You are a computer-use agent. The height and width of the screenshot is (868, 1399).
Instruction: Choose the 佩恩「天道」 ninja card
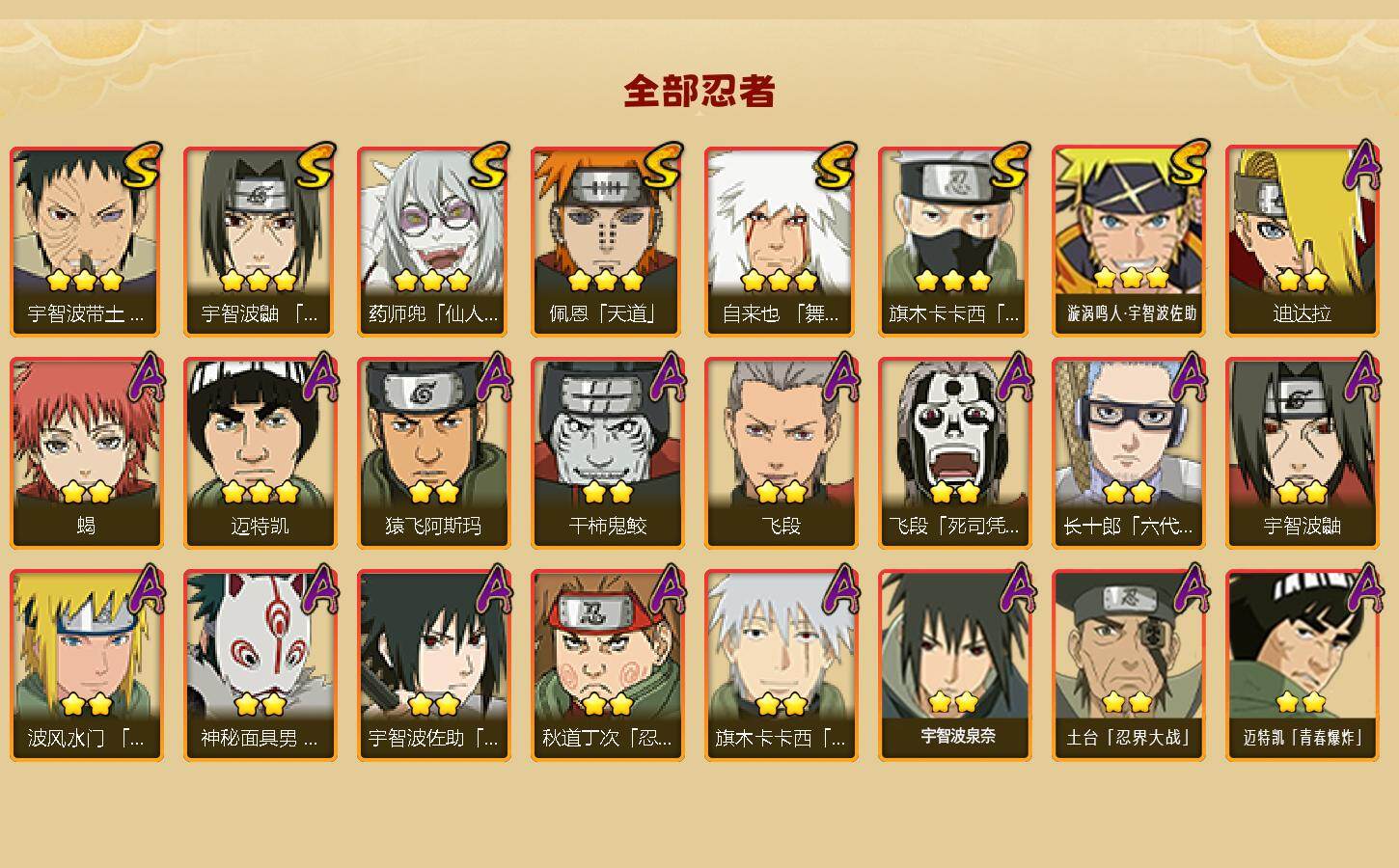[607, 241]
